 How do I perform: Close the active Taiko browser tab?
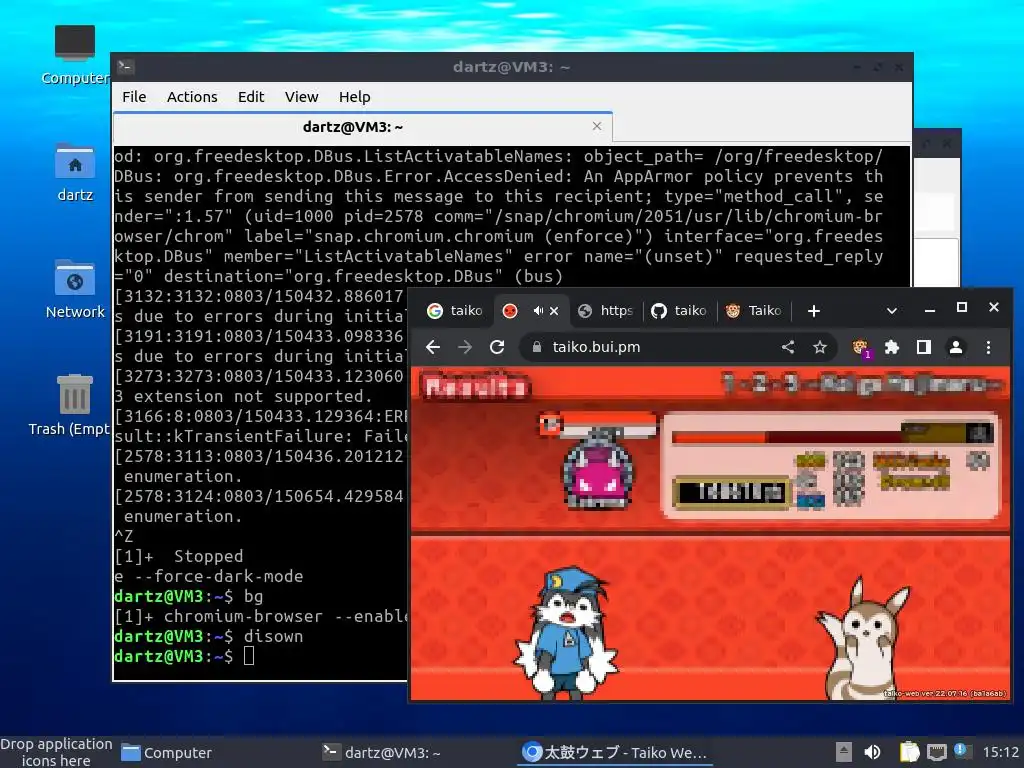pyautogui.click(x=554, y=311)
